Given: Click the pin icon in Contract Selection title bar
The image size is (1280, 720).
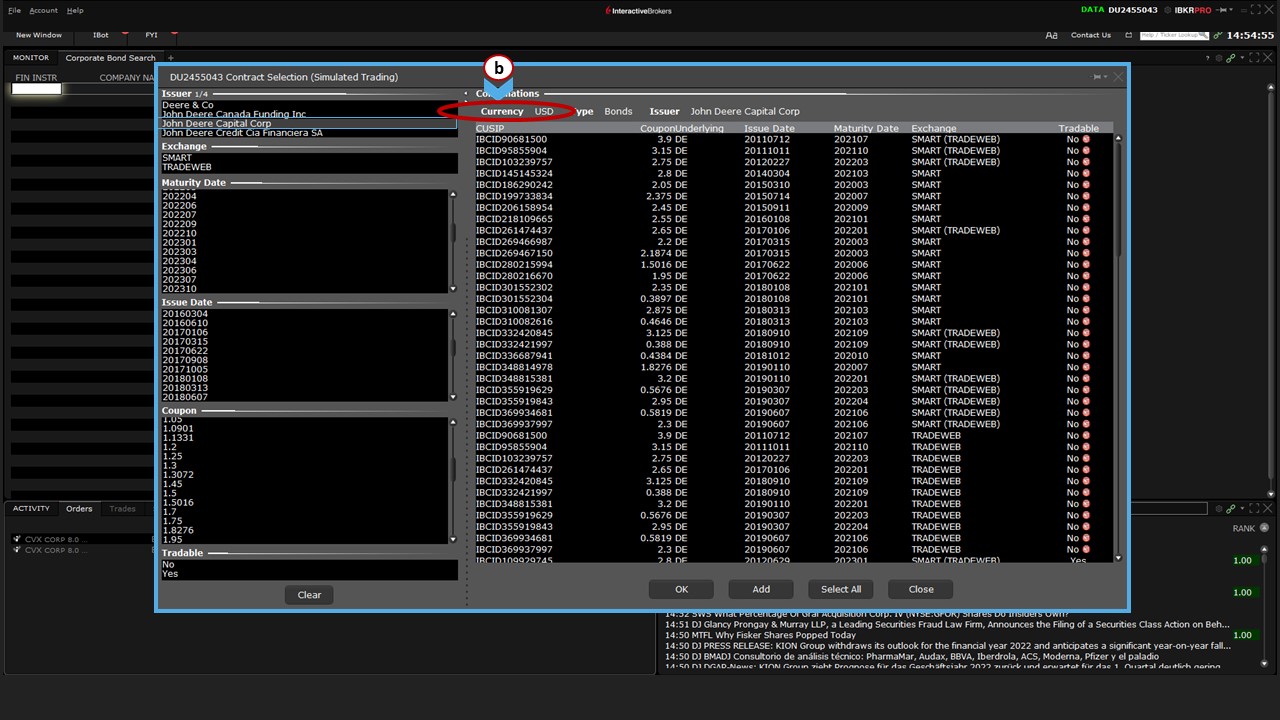Looking at the screenshot, I should [1098, 77].
